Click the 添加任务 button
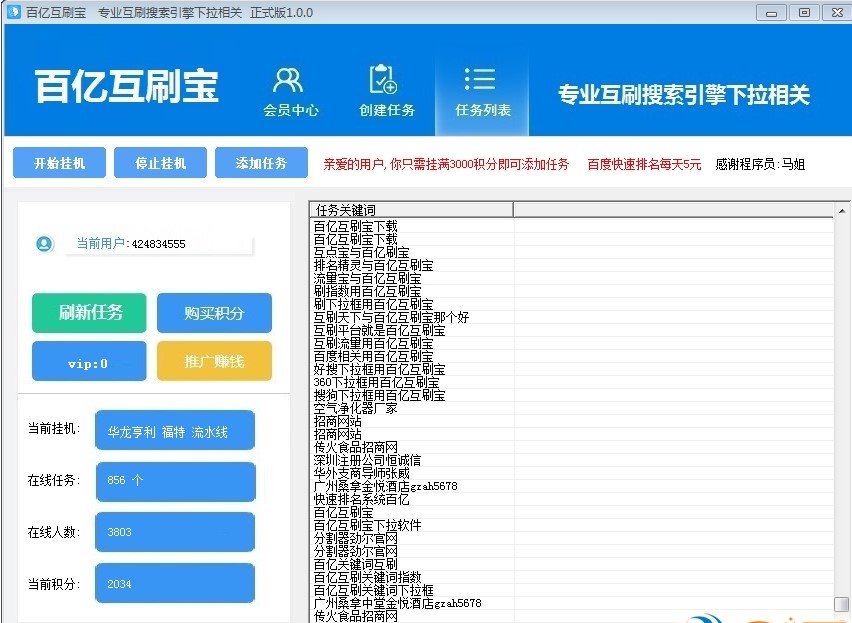The image size is (852, 623). click(261, 162)
